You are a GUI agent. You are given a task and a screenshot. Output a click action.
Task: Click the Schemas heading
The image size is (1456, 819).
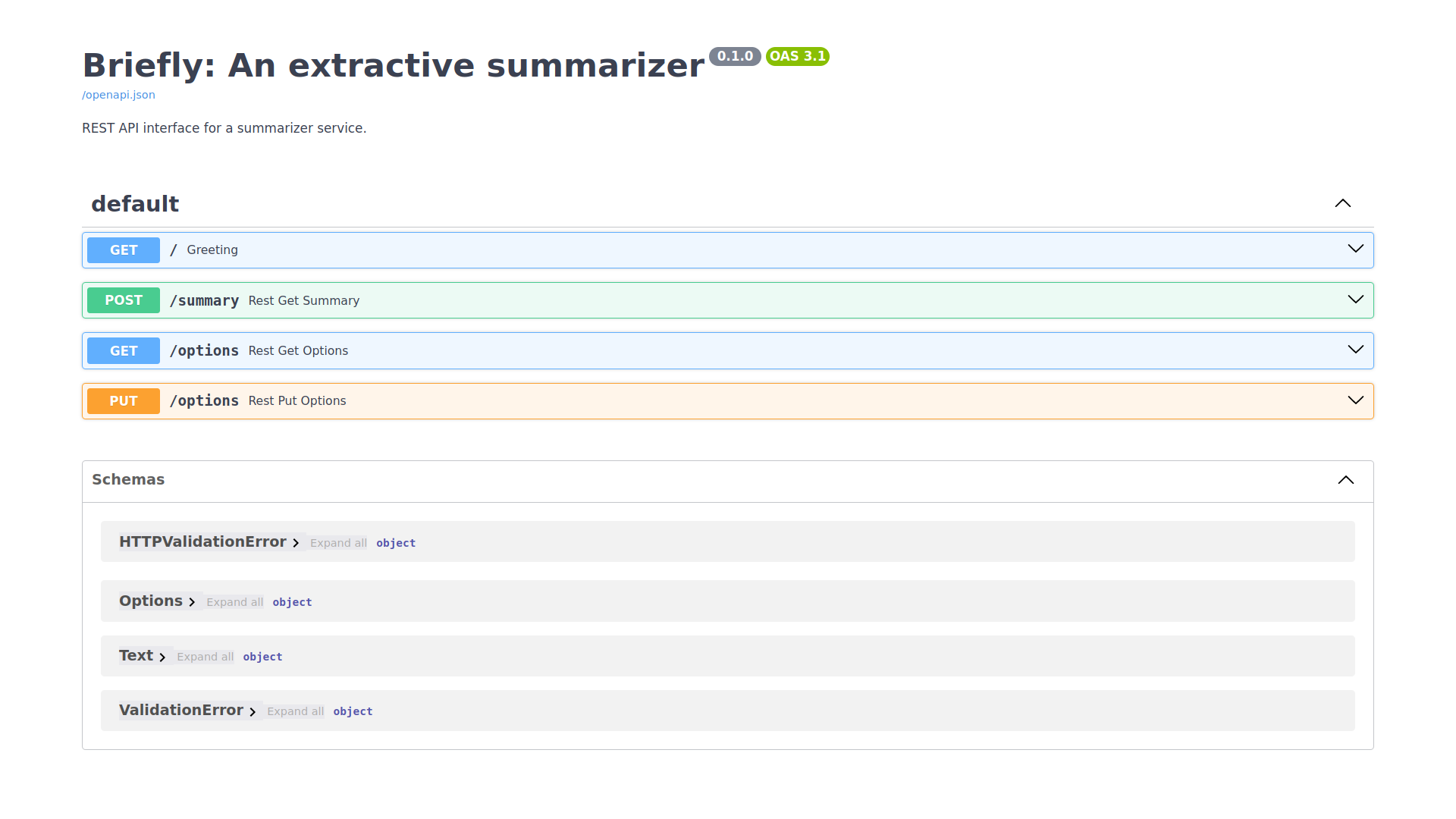[128, 479]
